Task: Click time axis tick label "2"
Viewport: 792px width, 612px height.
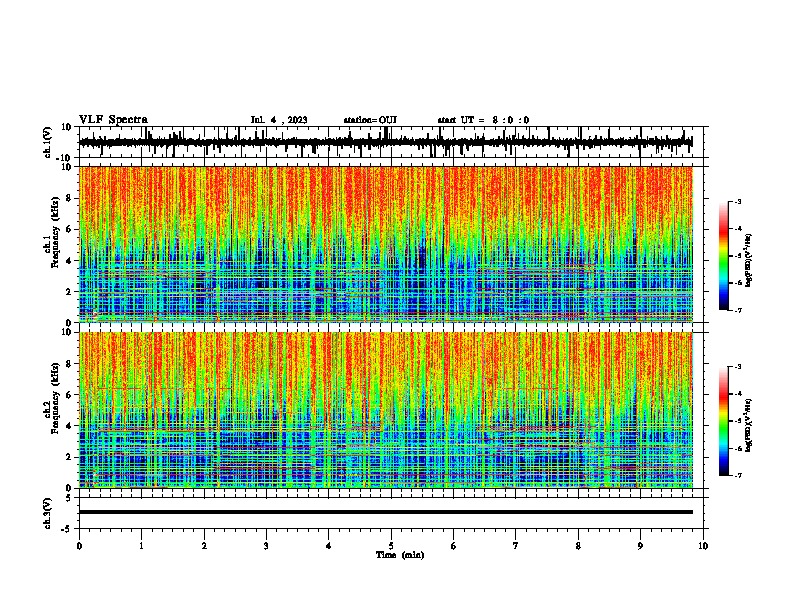Action: [204, 546]
